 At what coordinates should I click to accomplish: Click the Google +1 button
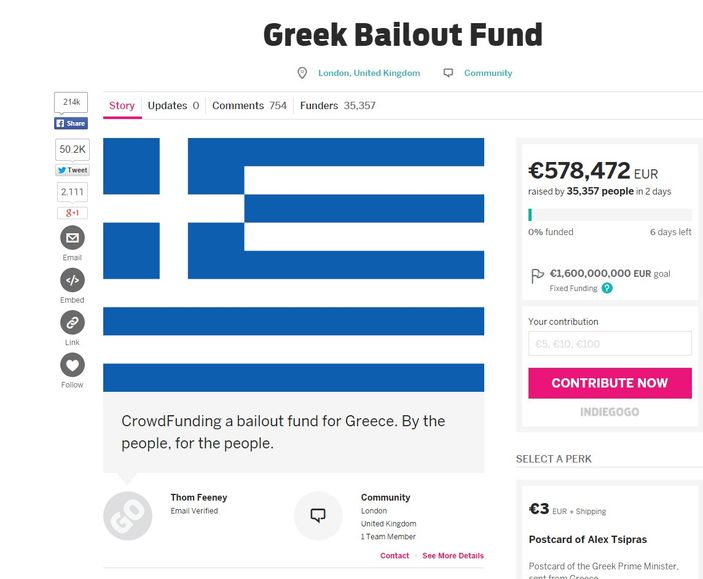point(72,213)
